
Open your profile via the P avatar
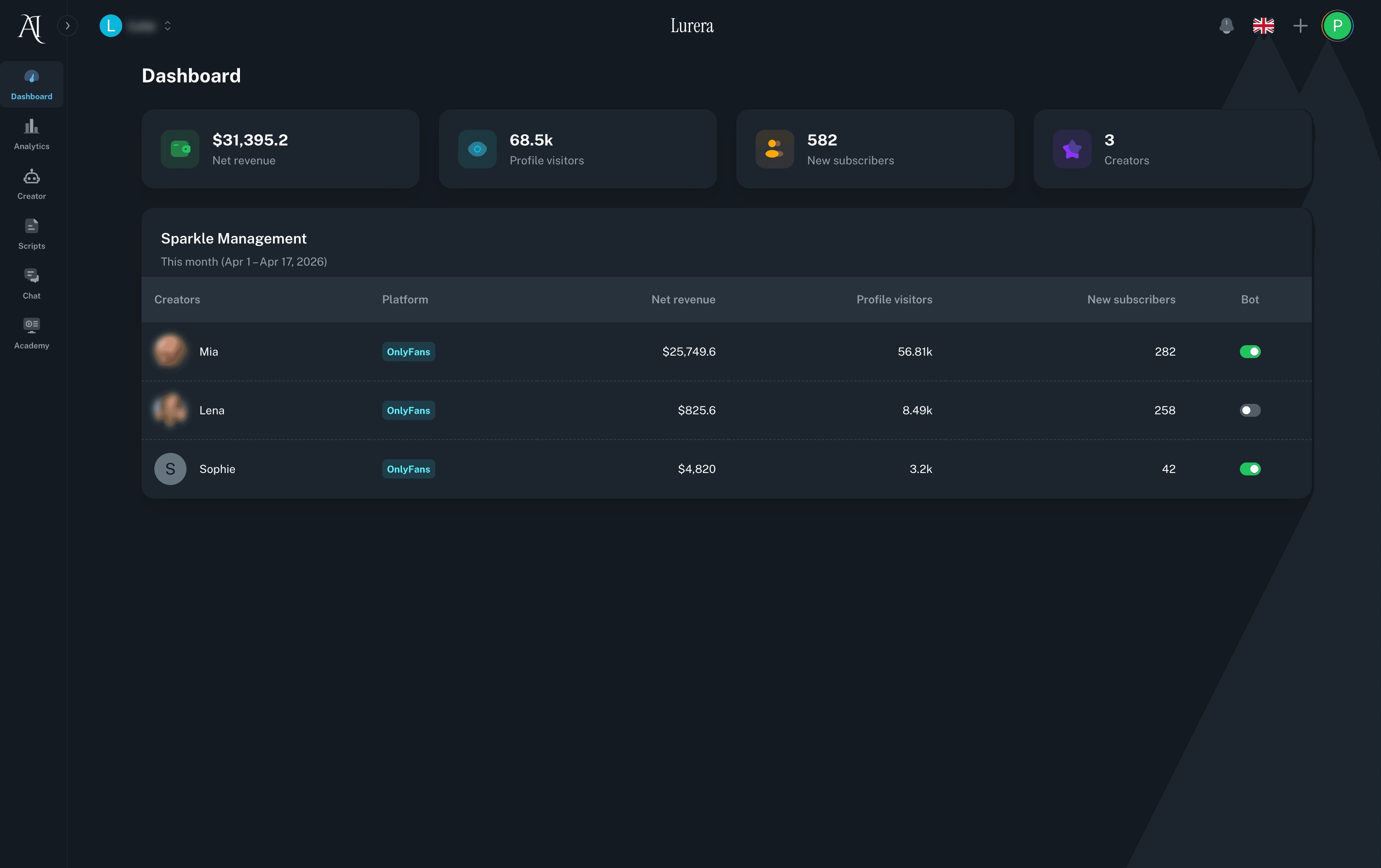[1338, 25]
